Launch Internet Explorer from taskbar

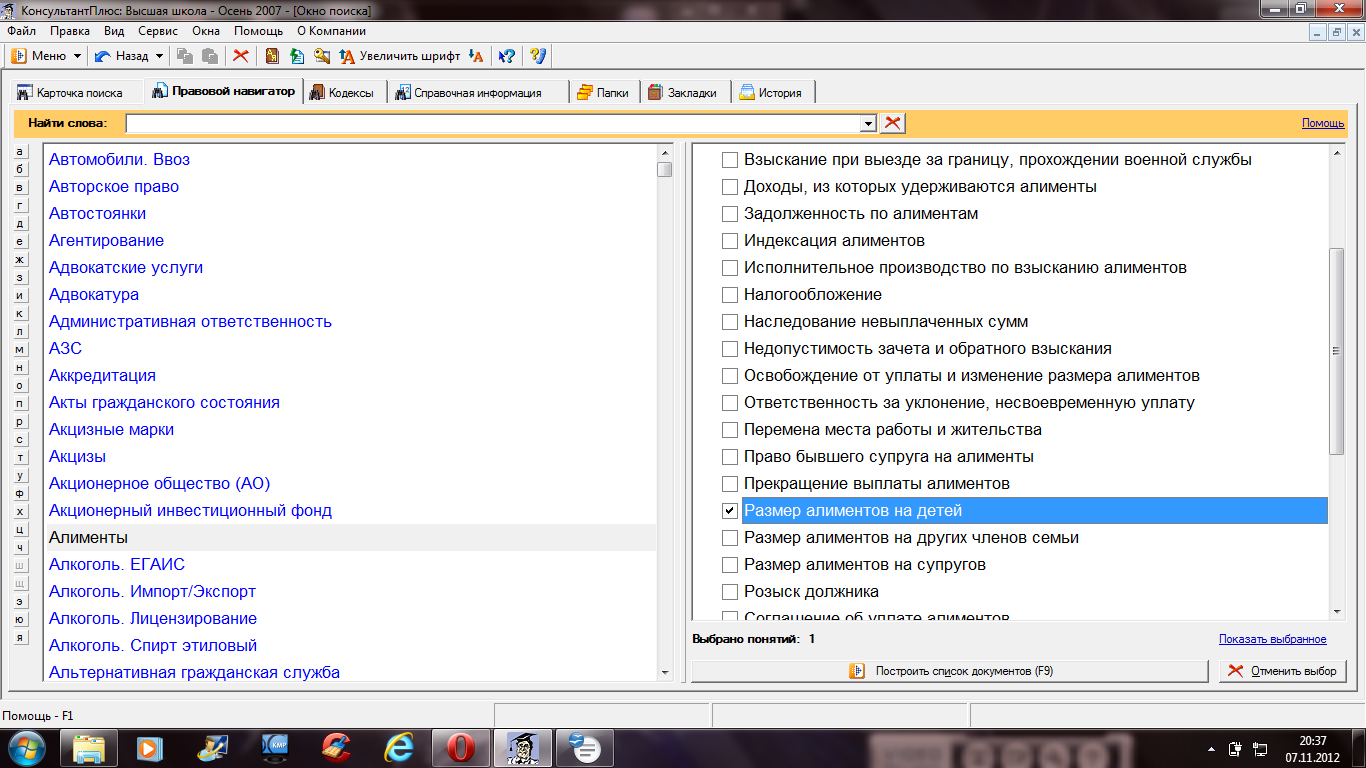pyautogui.click(x=397, y=747)
